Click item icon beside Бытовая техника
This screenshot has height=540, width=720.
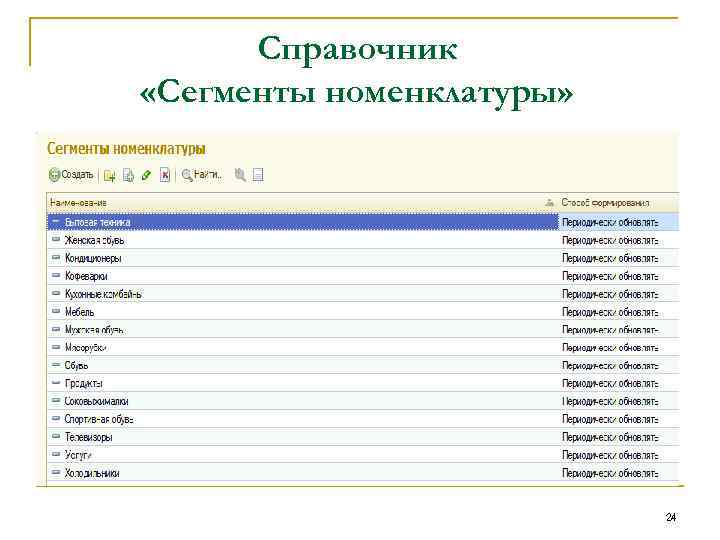click(x=56, y=221)
